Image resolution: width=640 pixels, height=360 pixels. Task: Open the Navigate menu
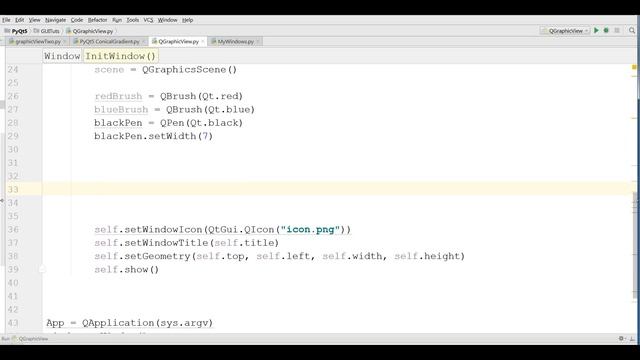pyautogui.click(x=56, y=20)
